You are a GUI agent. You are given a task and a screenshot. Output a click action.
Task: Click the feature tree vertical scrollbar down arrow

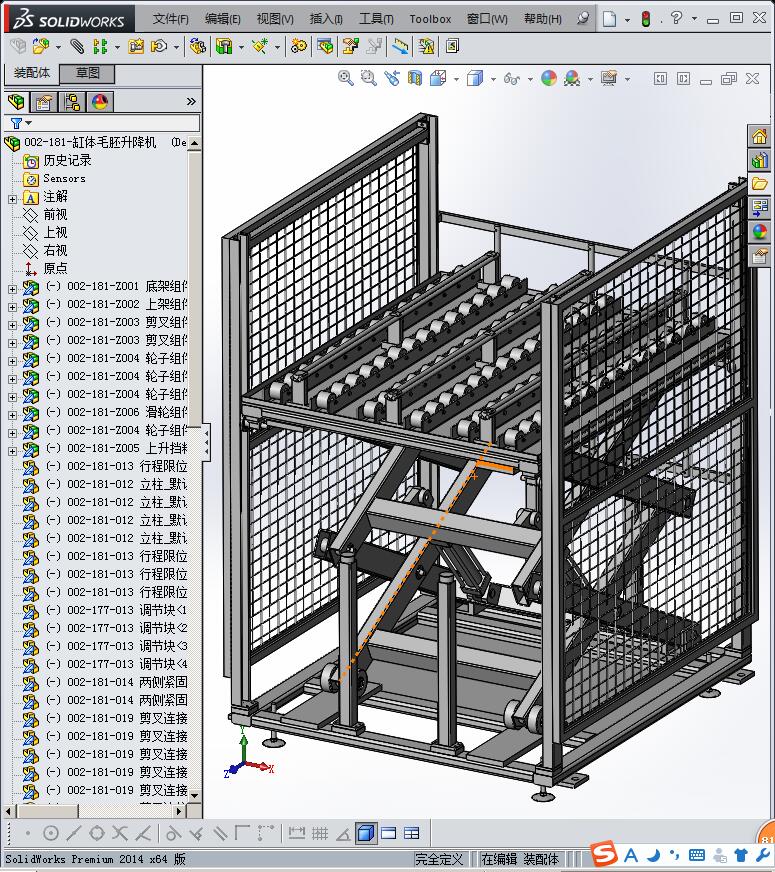(194, 796)
